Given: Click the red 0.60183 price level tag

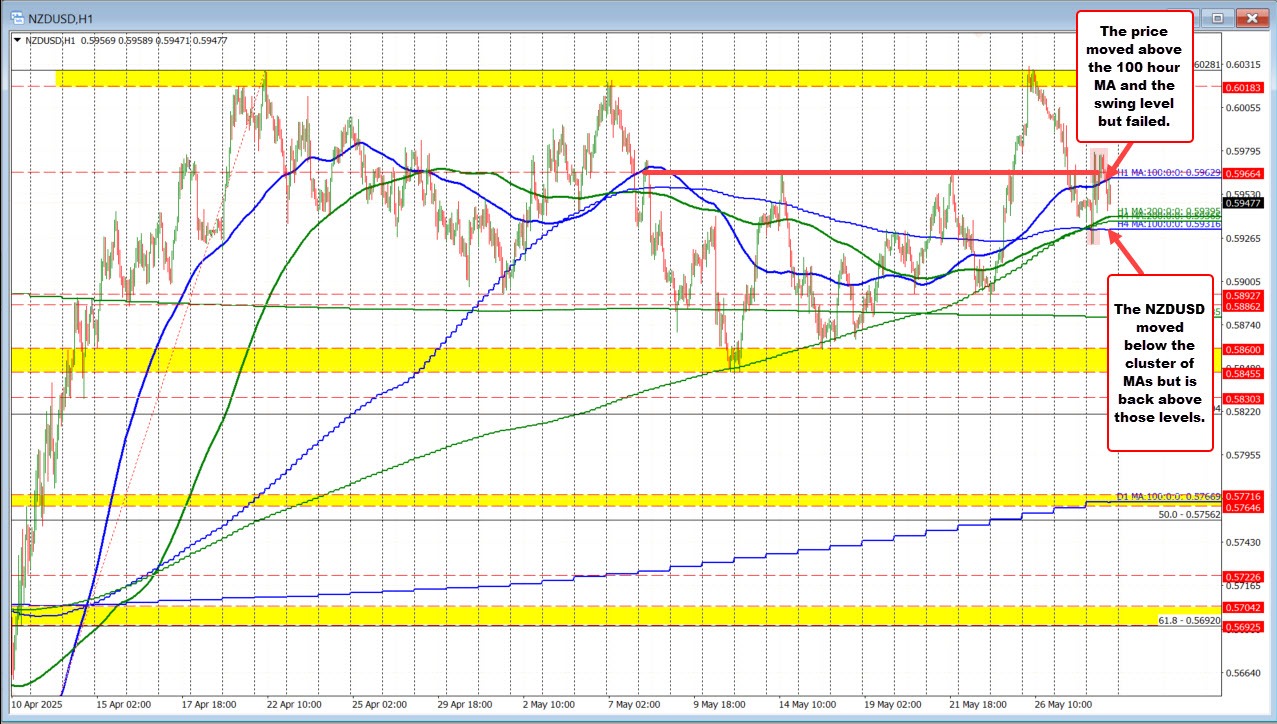Looking at the screenshot, I should 1247,87.
